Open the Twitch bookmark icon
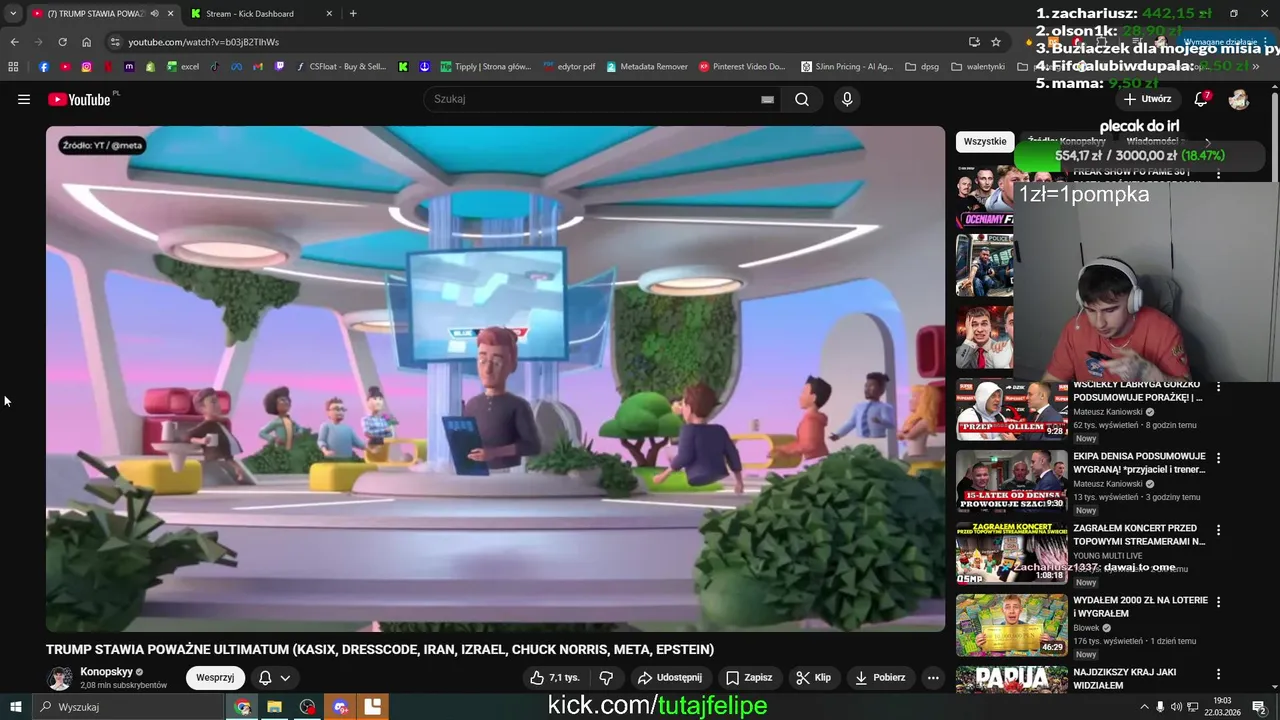 (x=280, y=67)
